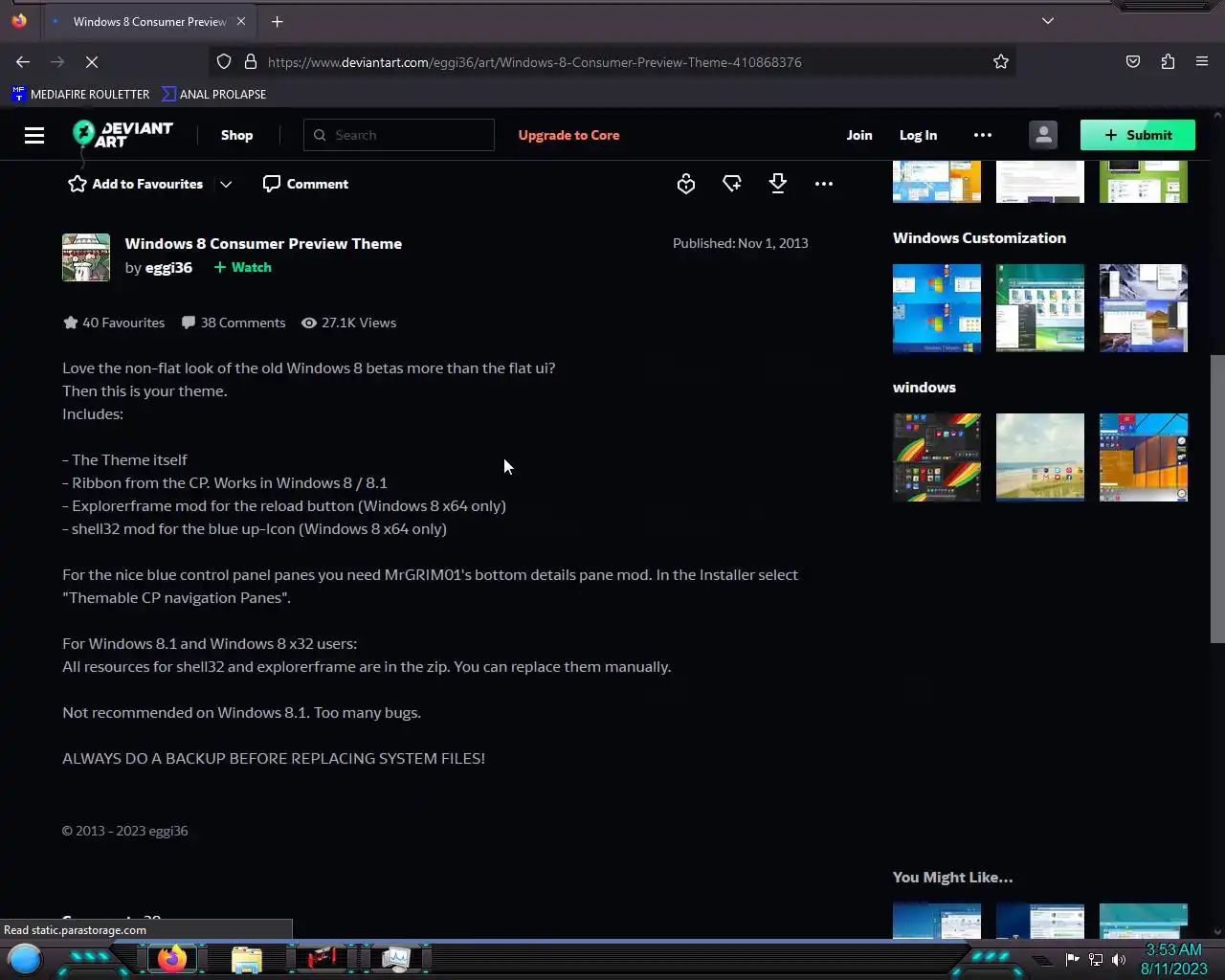
Task: Watch the artist eggi36
Action: pyautogui.click(x=243, y=267)
